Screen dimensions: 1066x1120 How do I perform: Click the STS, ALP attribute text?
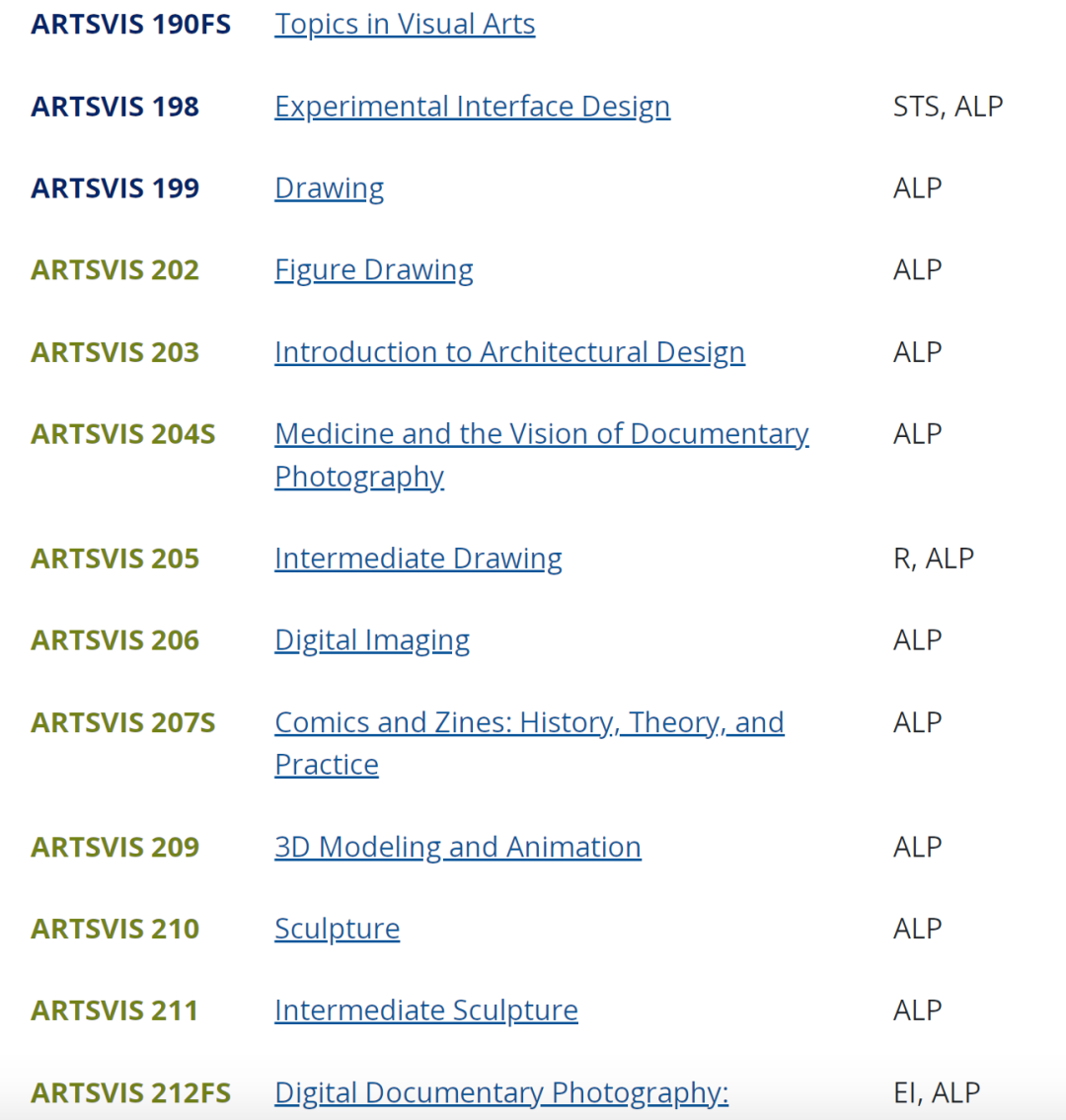pyautogui.click(x=948, y=106)
